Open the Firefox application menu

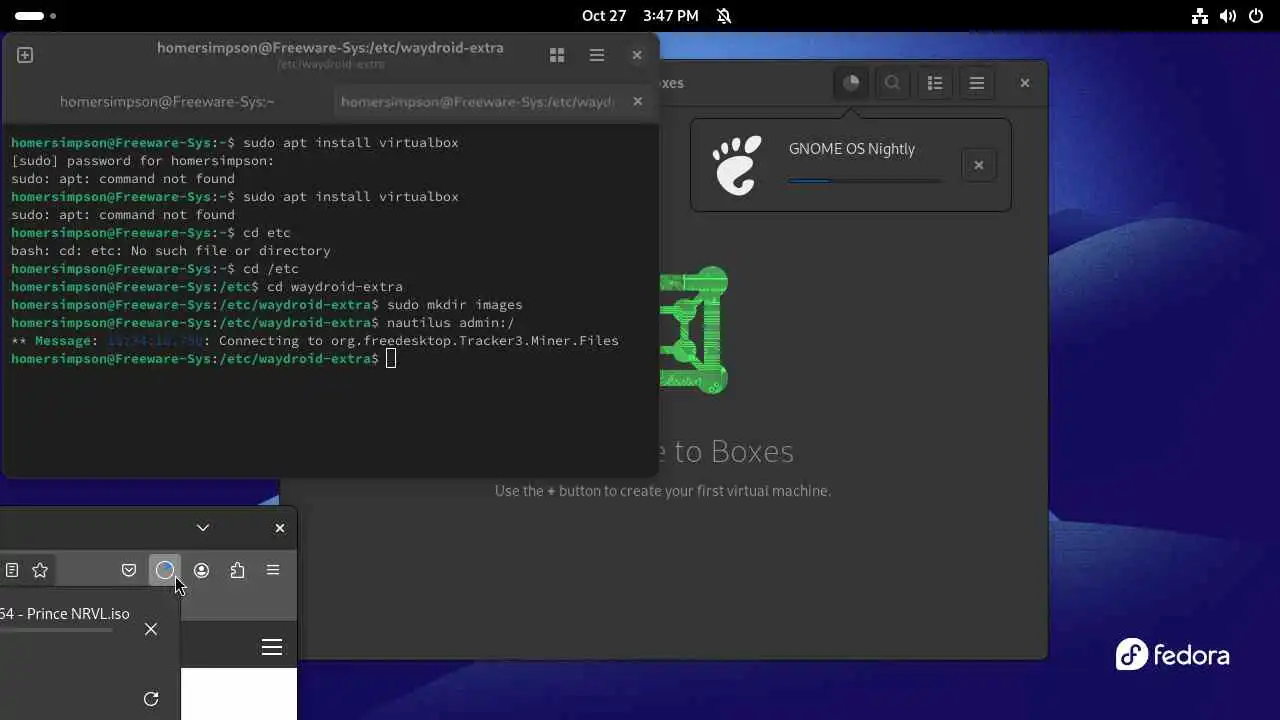coord(273,570)
